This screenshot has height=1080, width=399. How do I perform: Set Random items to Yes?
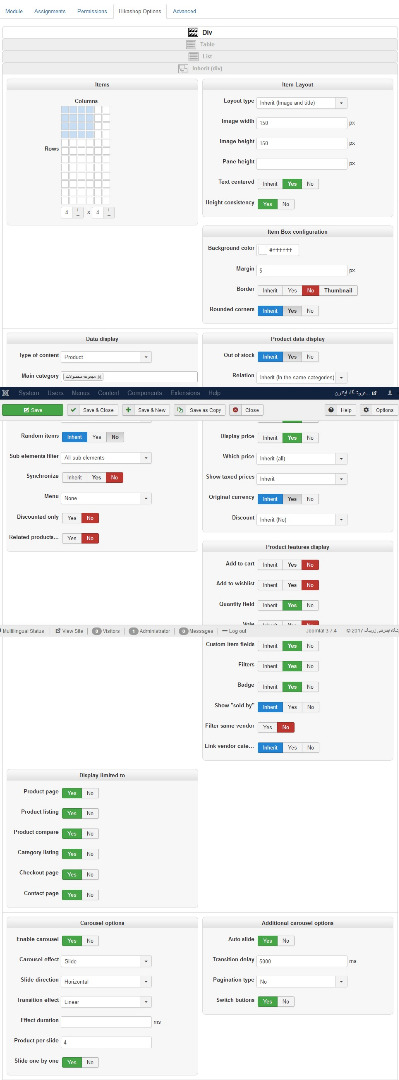point(96,437)
